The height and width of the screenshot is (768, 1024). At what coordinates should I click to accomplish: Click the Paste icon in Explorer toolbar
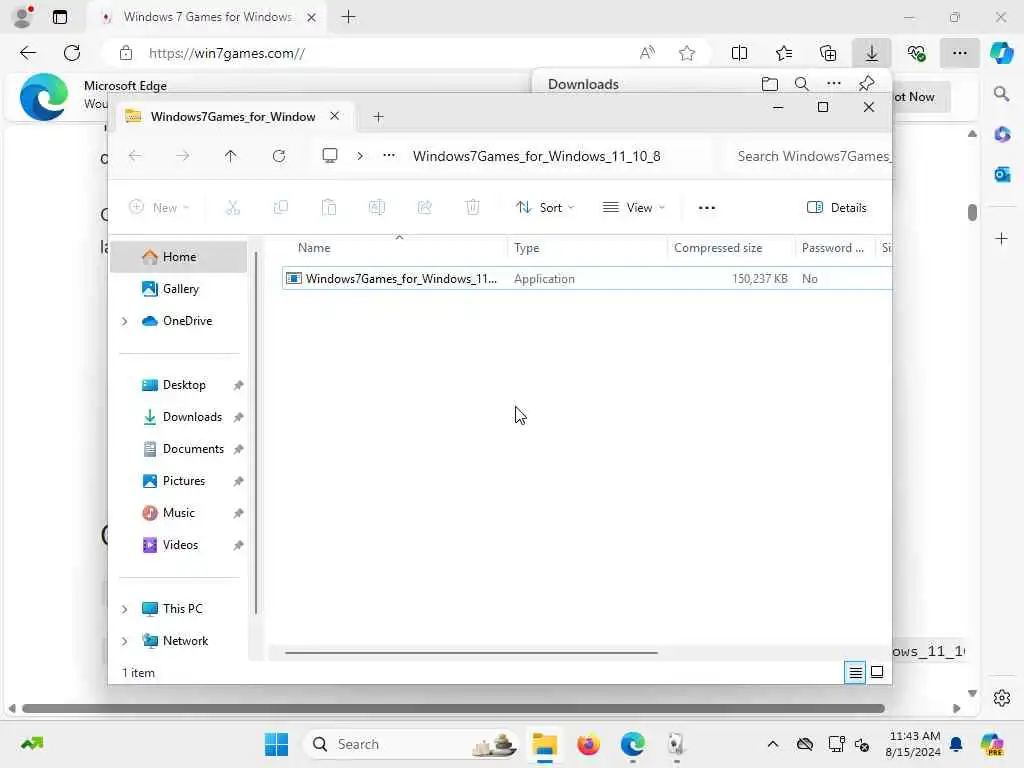coord(328,208)
